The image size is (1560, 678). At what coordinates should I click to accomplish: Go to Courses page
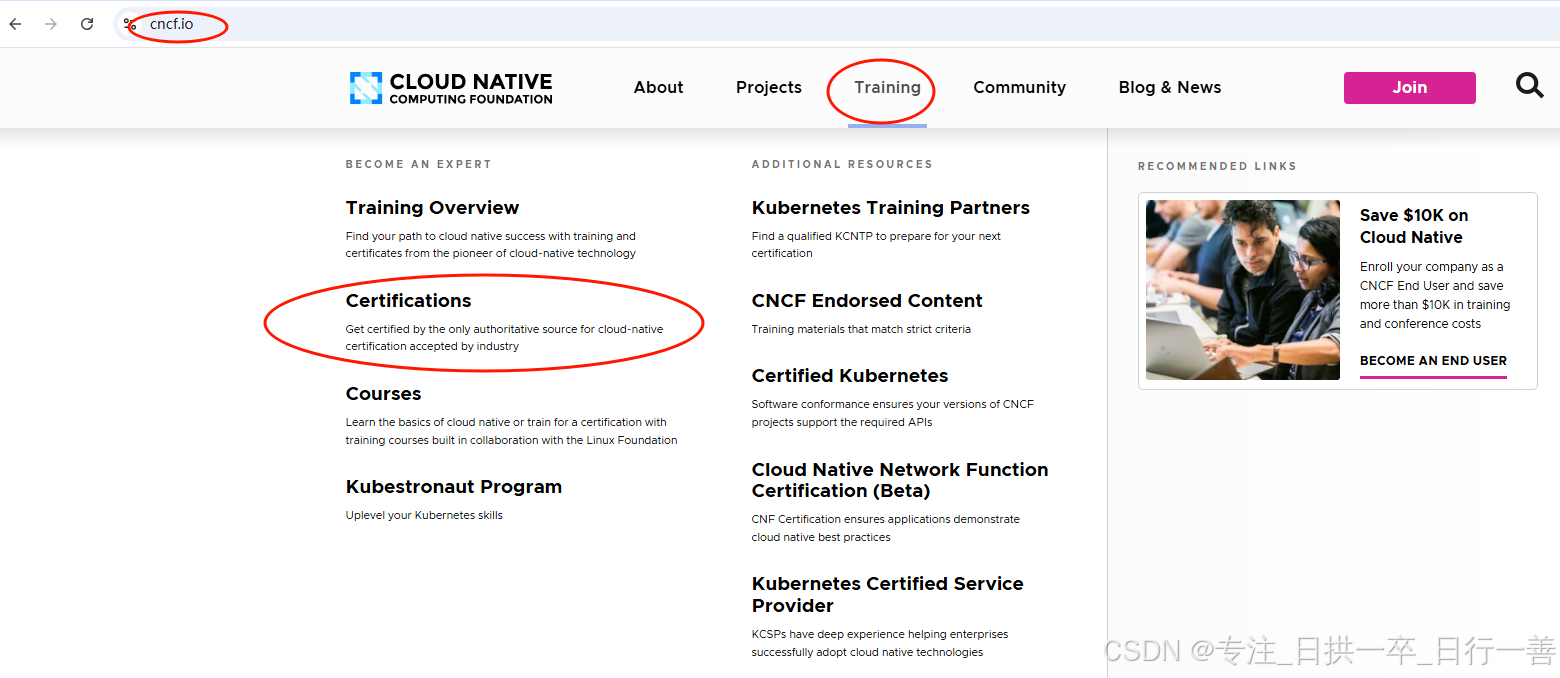click(x=383, y=393)
